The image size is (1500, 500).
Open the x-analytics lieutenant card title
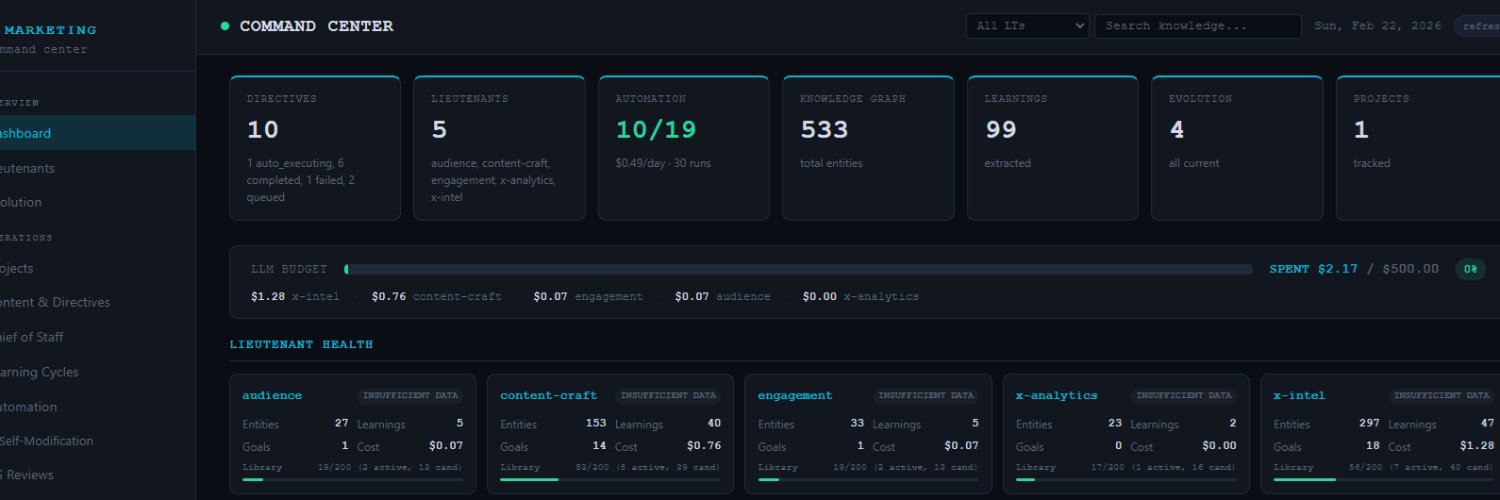click(x=1056, y=395)
